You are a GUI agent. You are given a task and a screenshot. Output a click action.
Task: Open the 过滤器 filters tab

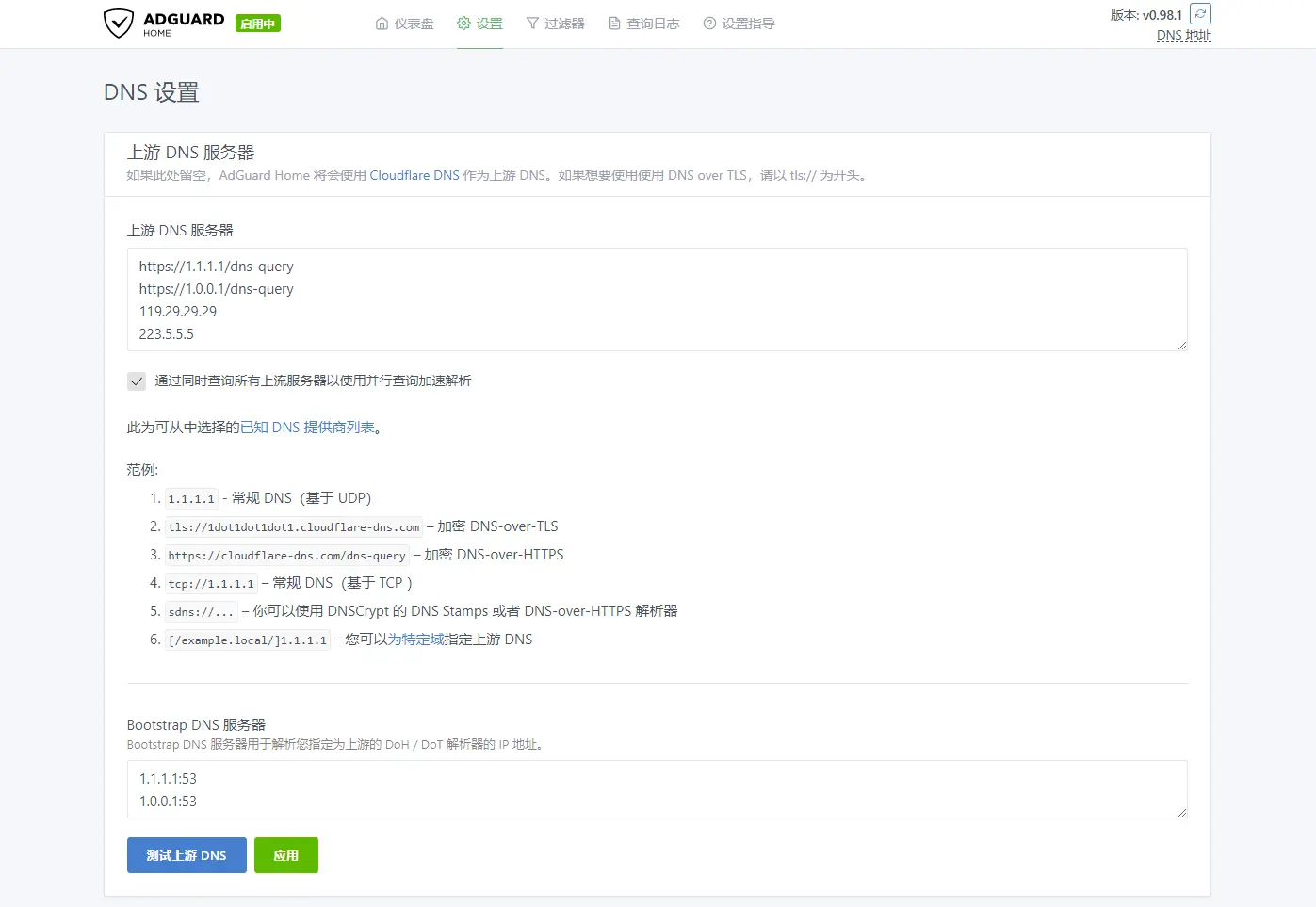pos(555,24)
